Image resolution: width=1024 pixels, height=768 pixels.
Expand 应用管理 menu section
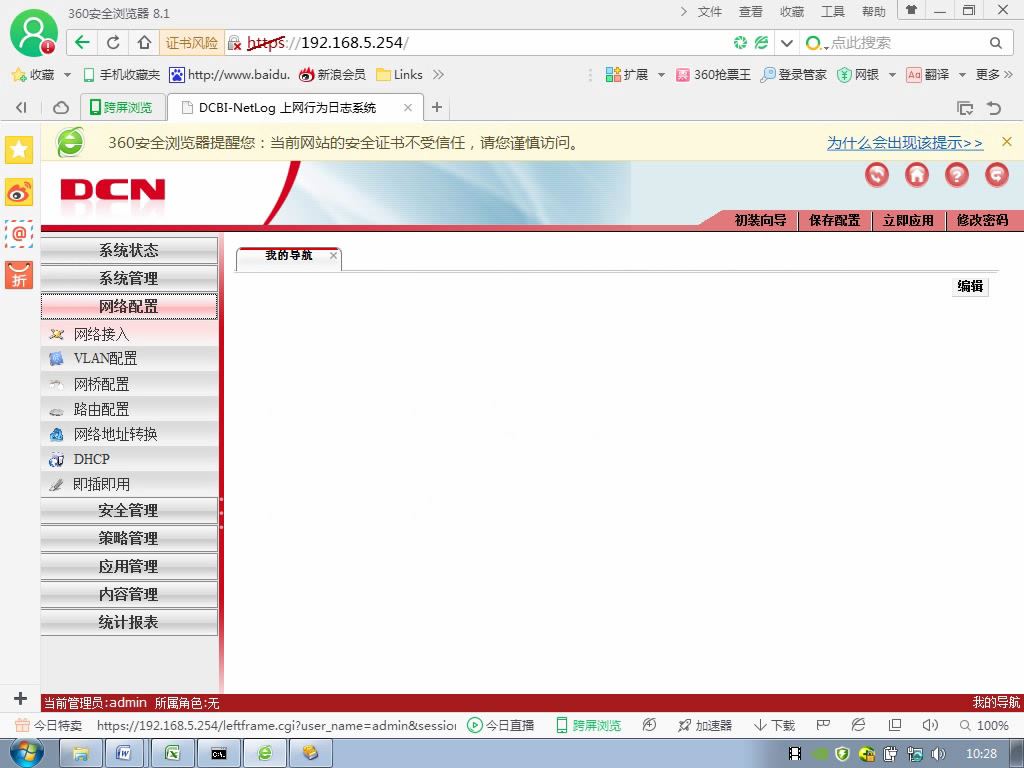click(x=129, y=566)
